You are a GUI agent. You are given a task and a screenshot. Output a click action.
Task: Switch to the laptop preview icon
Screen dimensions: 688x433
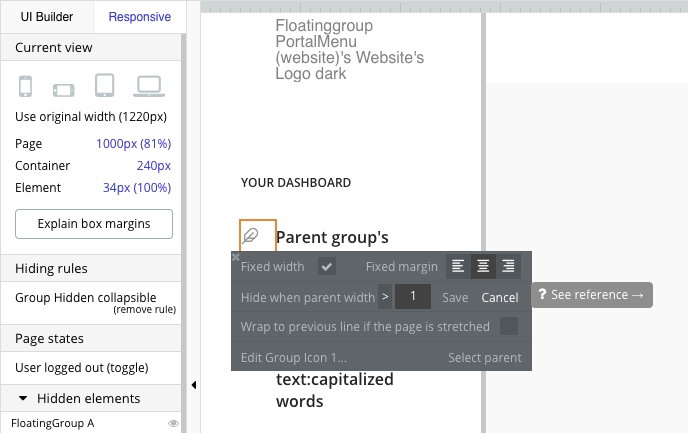pyautogui.click(x=149, y=87)
